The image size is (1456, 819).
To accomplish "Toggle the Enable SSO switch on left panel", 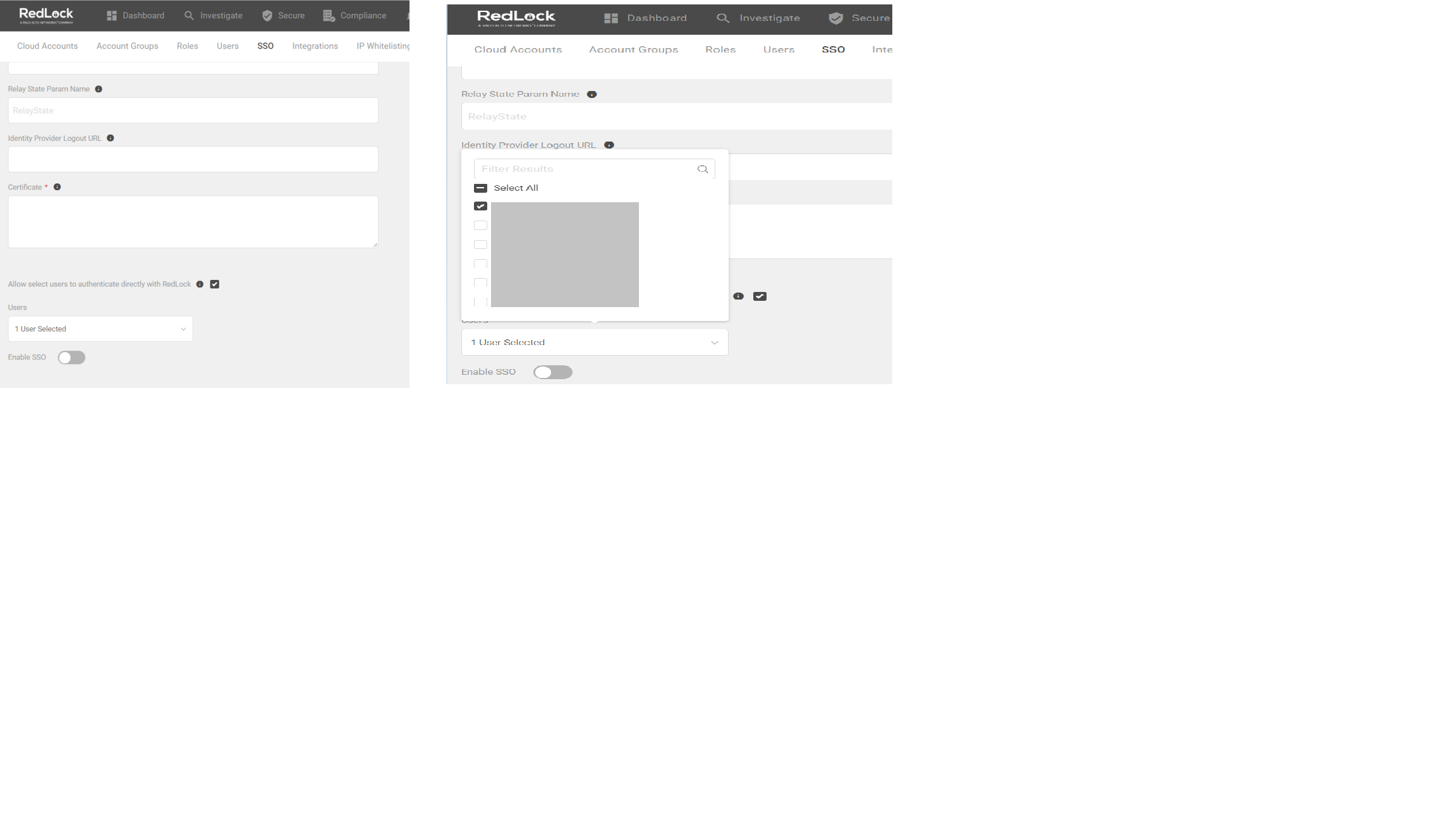I will pyautogui.click(x=71, y=357).
